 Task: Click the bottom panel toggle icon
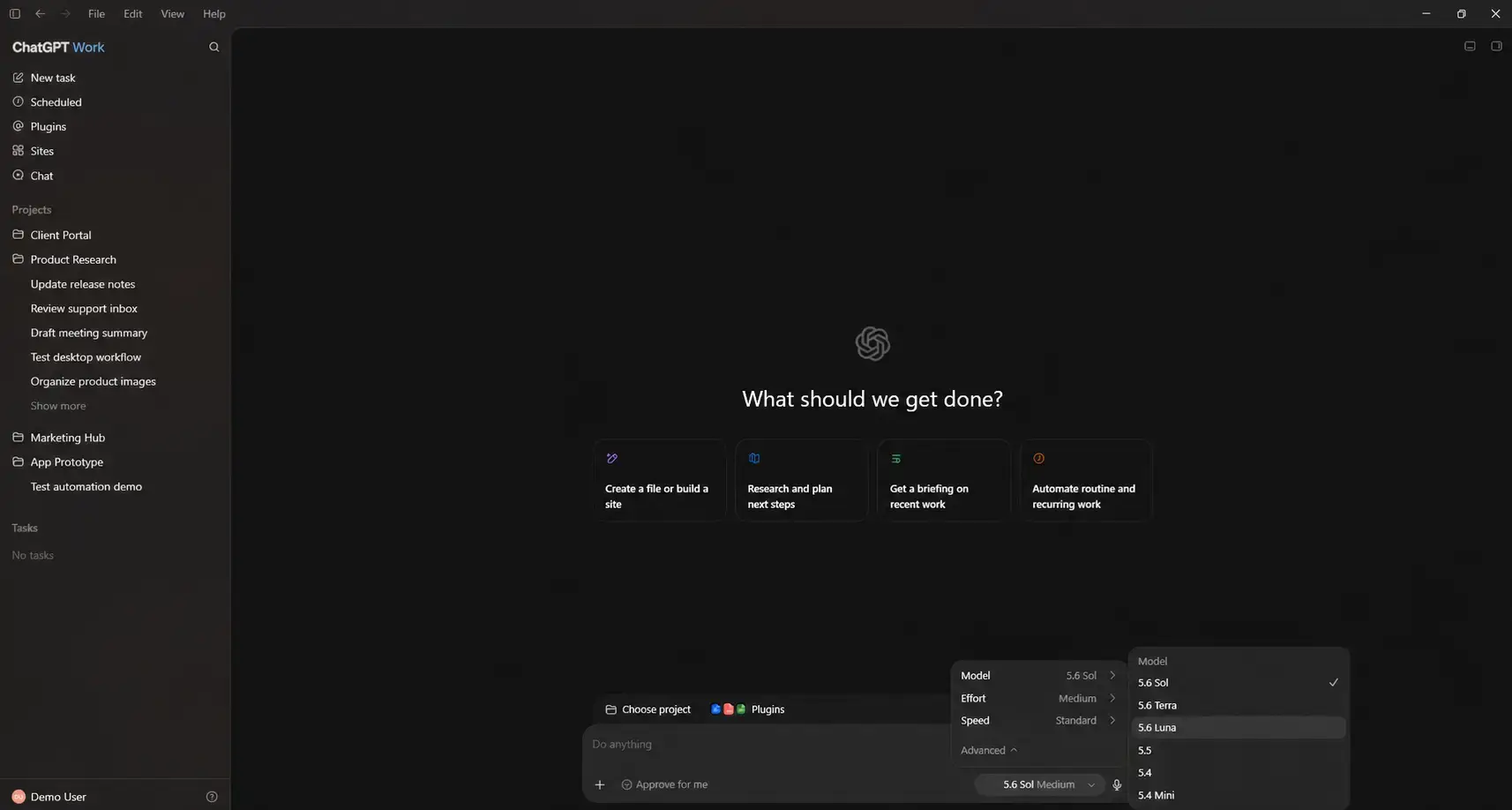point(1470,47)
